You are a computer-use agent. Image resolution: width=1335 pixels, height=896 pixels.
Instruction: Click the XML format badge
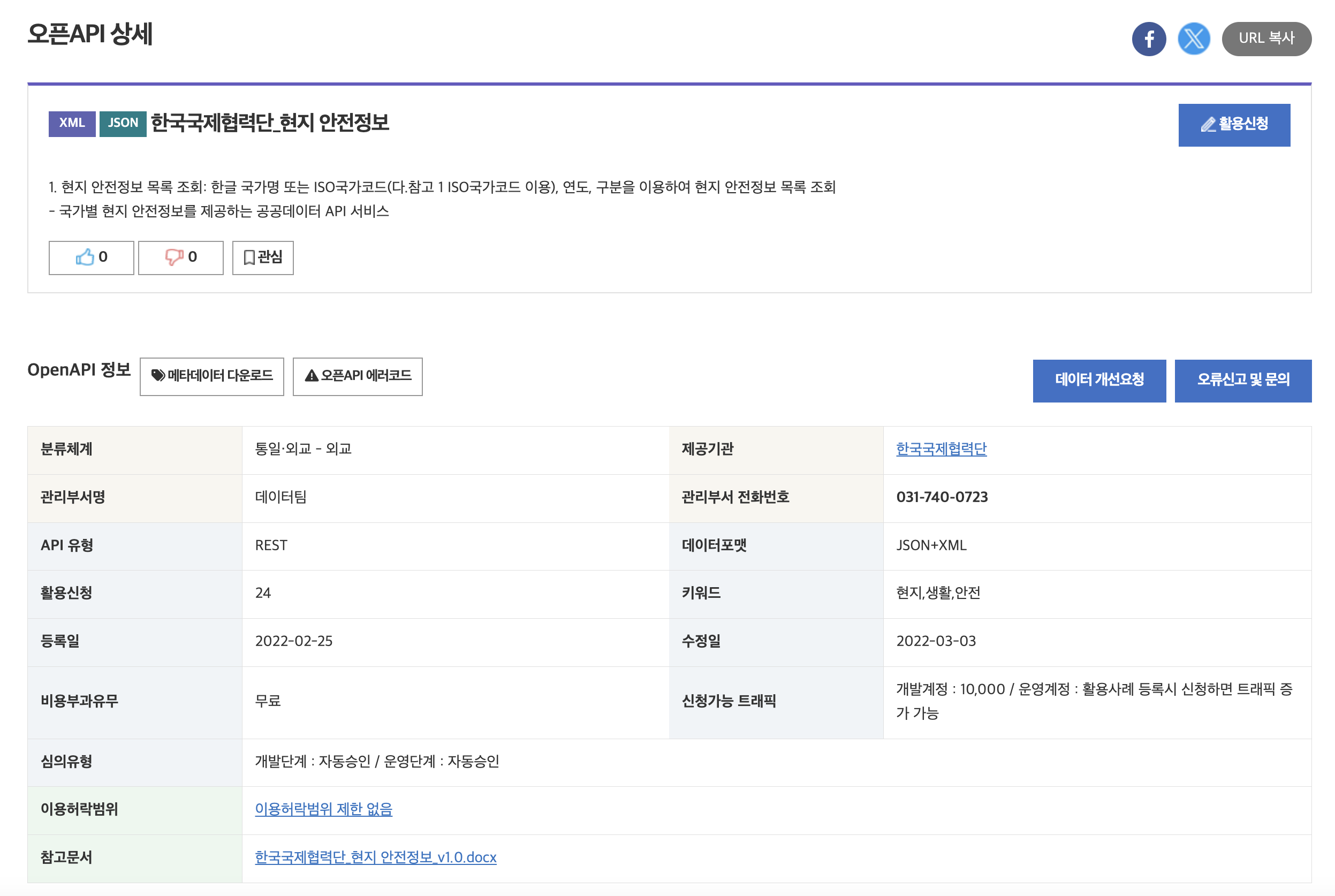pos(72,124)
